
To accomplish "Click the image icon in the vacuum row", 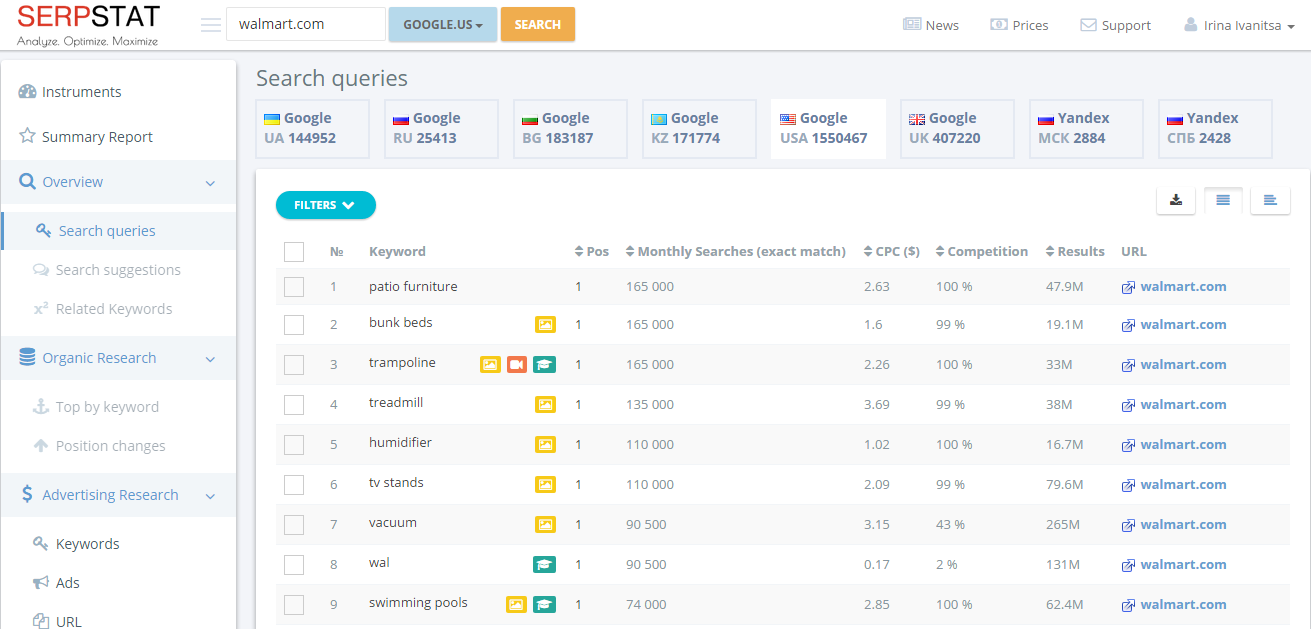I will point(545,524).
